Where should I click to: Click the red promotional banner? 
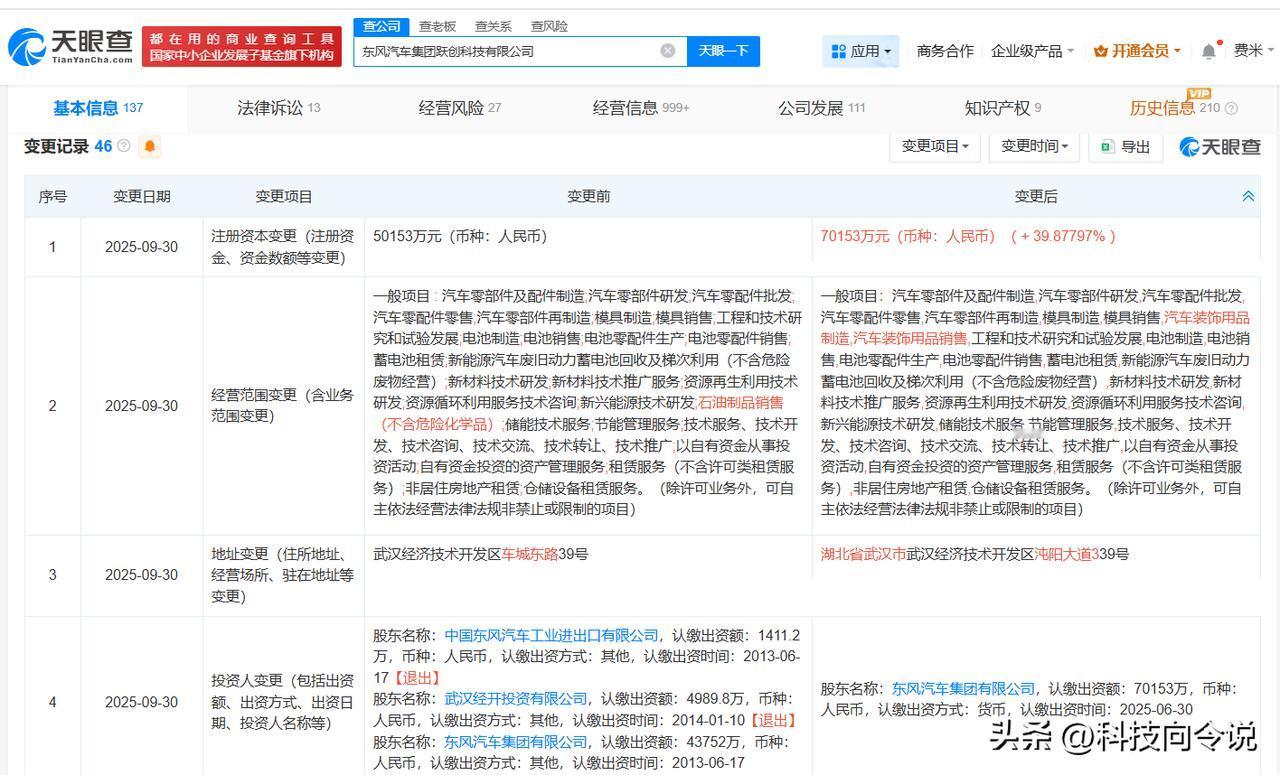(242, 46)
